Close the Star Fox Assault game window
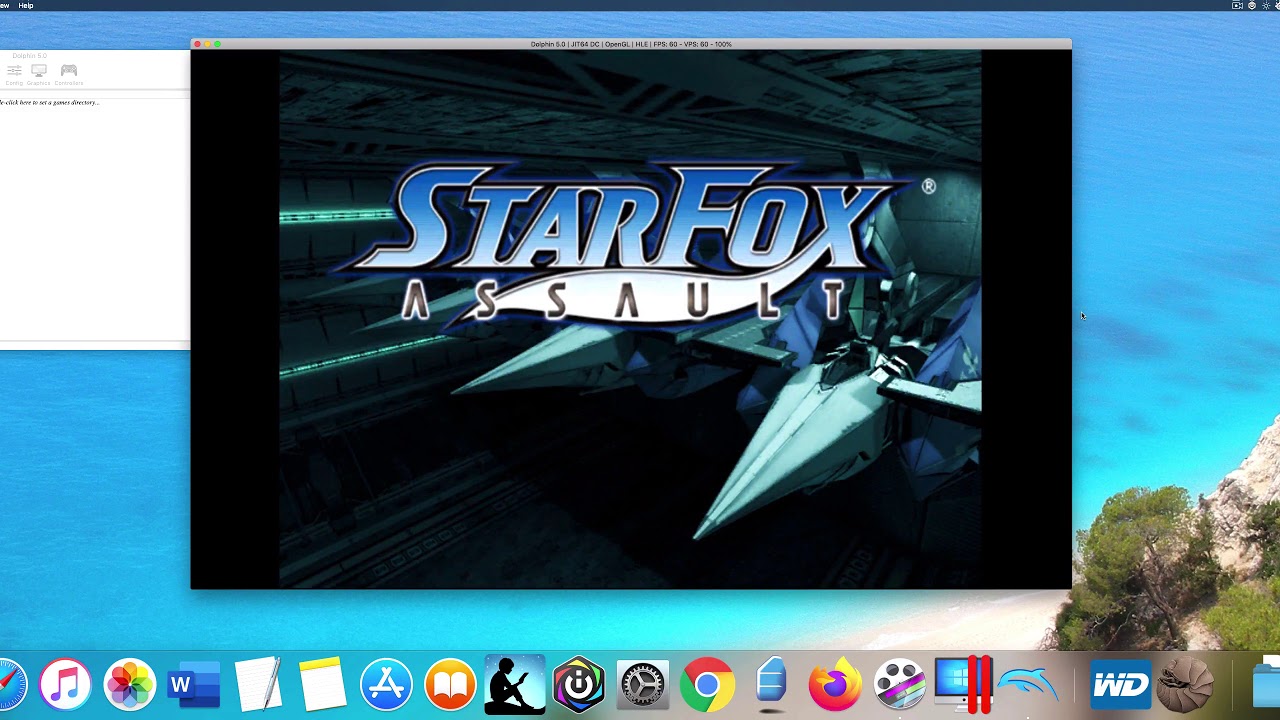This screenshot has width=1280, height=720. [197, 44]
